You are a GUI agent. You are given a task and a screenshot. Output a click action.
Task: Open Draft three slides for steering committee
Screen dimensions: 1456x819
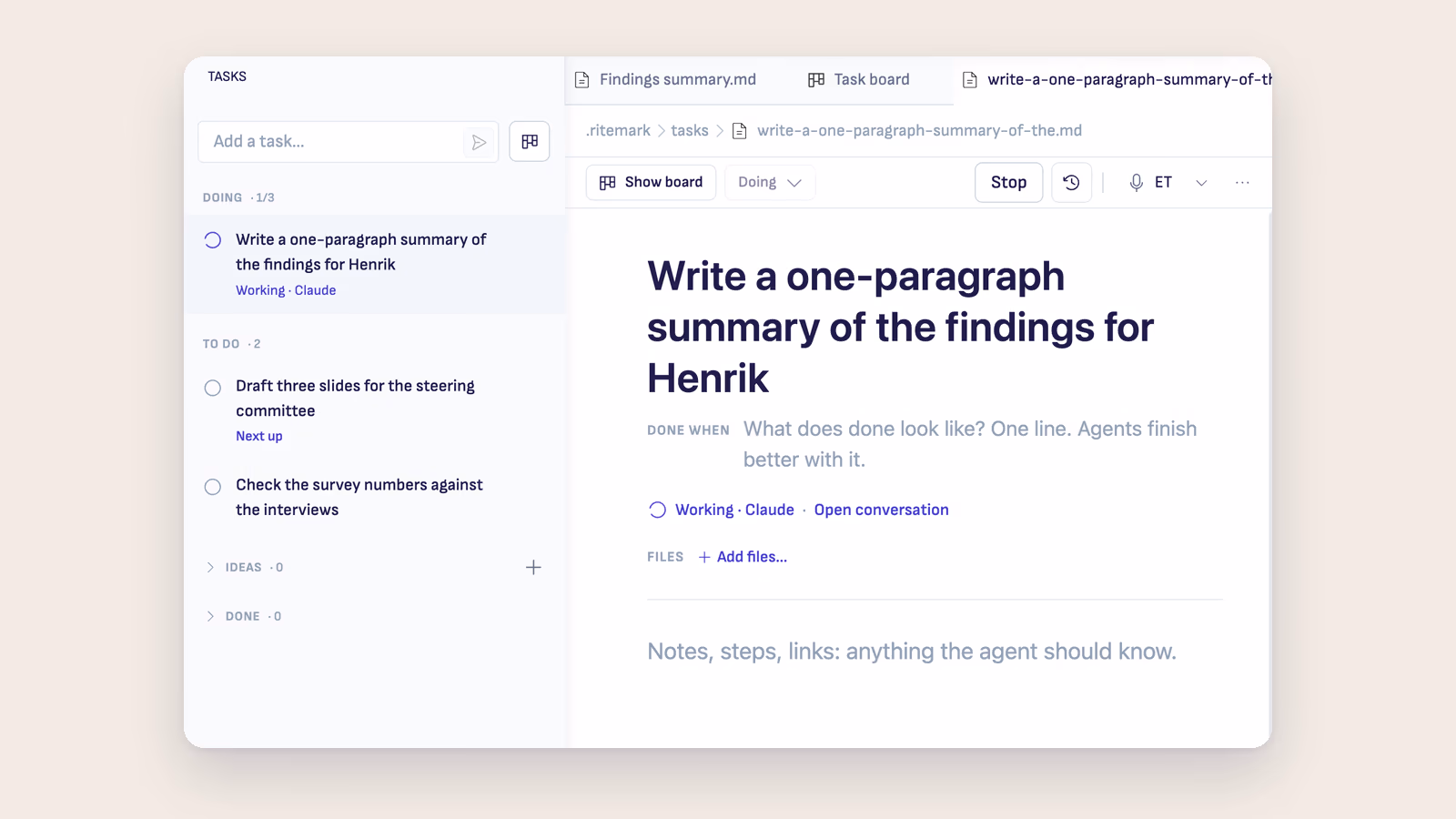point(355,398)
